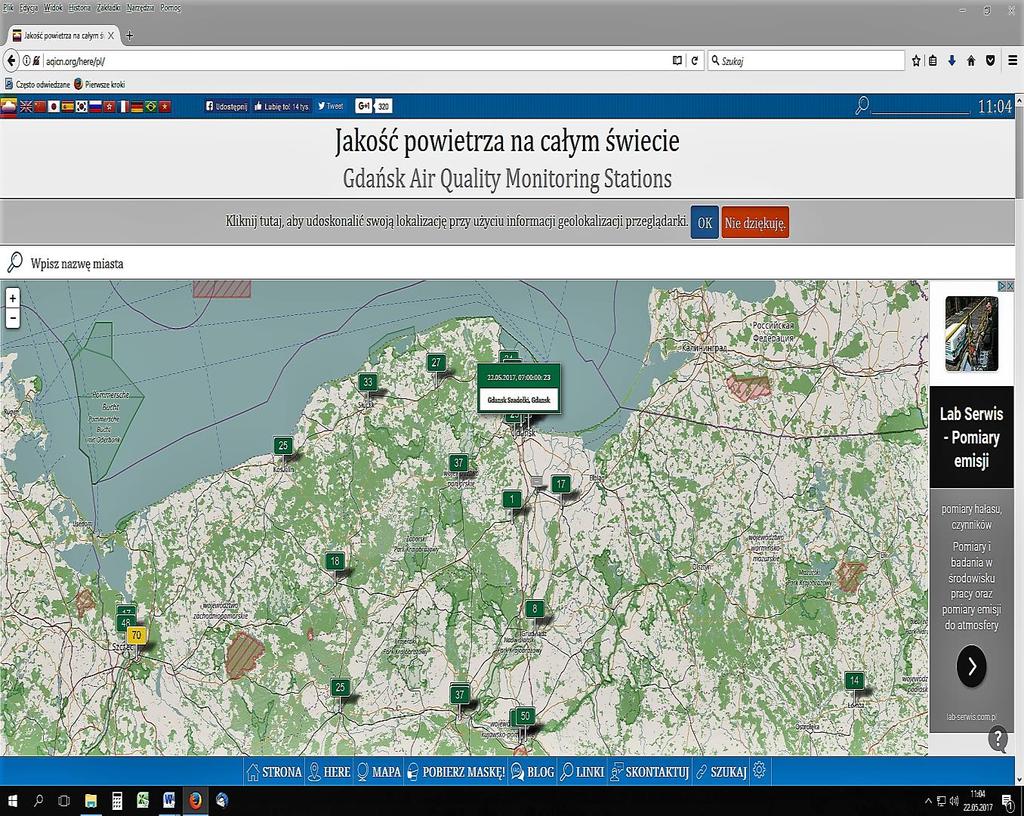Image resolution: width=1024 pixels, height=816 pixels.
Task: Go back using the browser back arrow
Action: coord(11,61)
